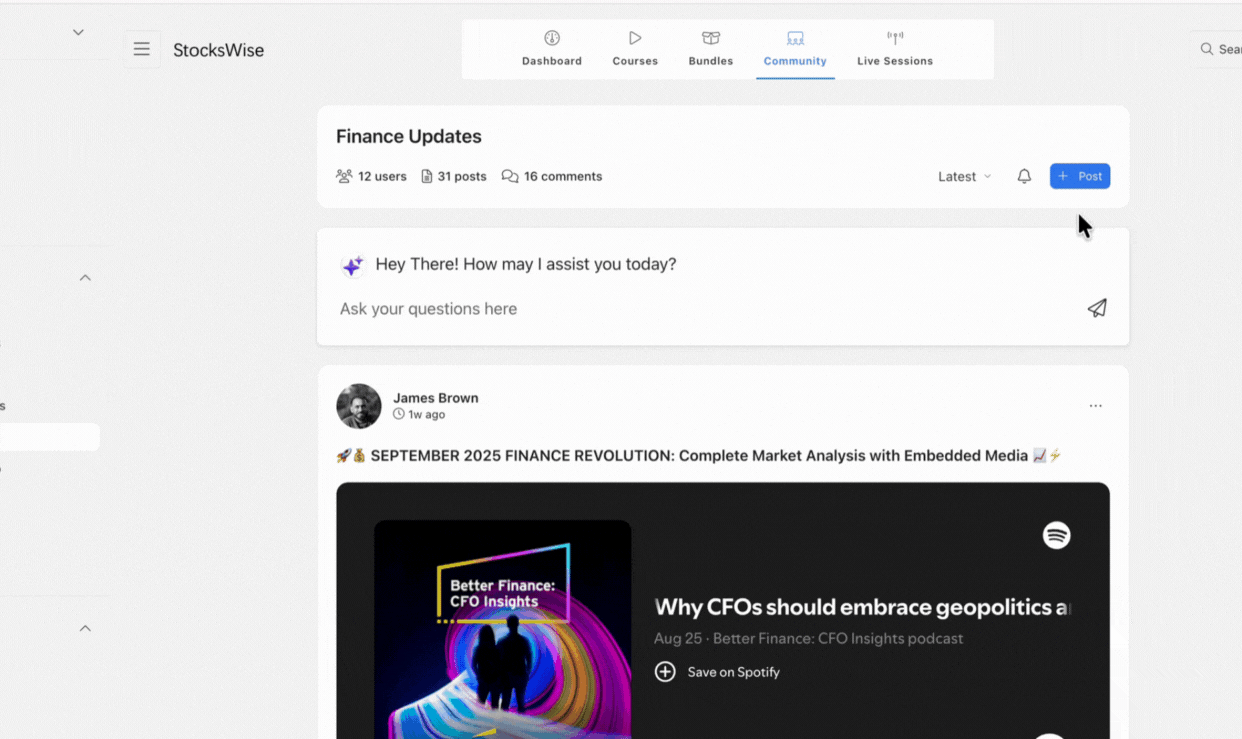This screenshot has width=1242, height=739.
Task: Collapse the lower sidebar section chevron
Action: click(x=85, y=628)
